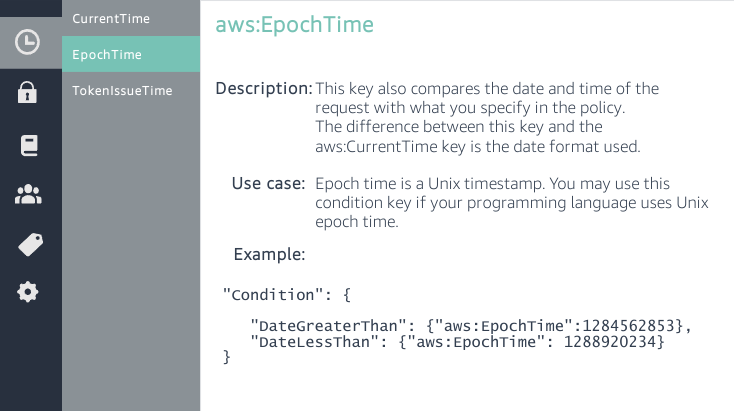The height and width of the screenshot is (411, 734).
Task: Click the "Example:" label
Action: 269,254
